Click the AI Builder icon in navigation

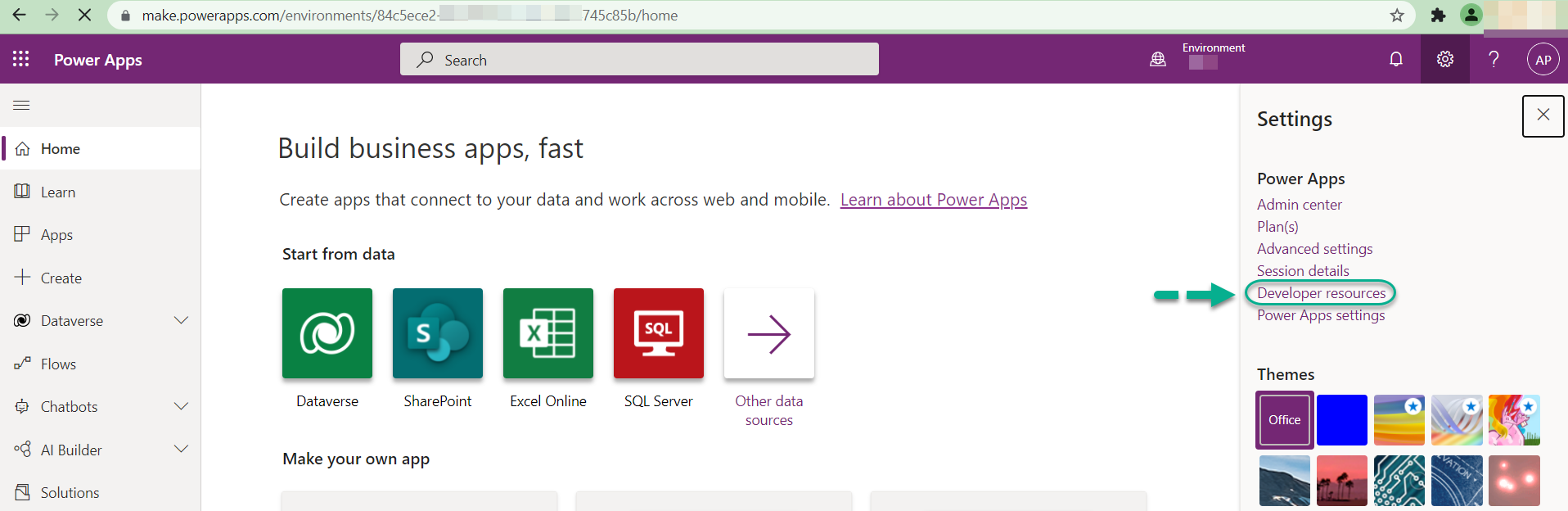pos(22,449)
